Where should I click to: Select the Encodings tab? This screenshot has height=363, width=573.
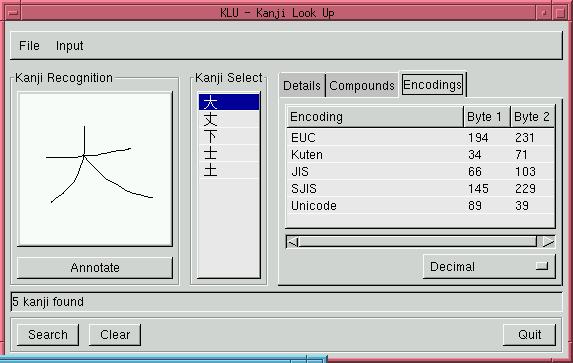point(432,84)
